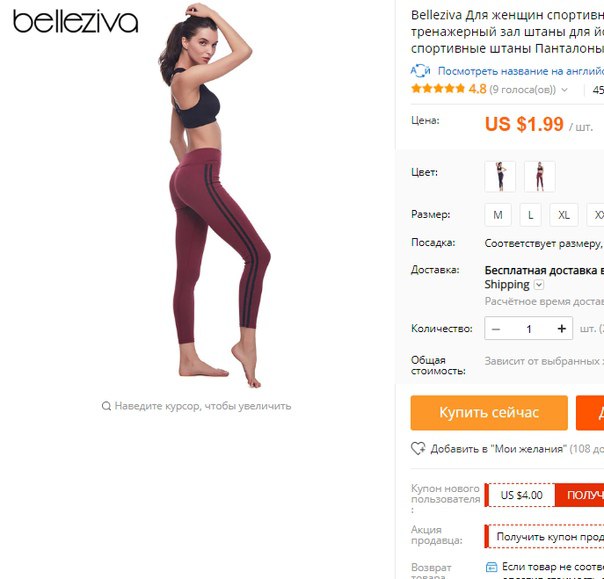The image size is (604, 579).
Task: Click the five-star rating icons
Action: click(x=438, y=89)
